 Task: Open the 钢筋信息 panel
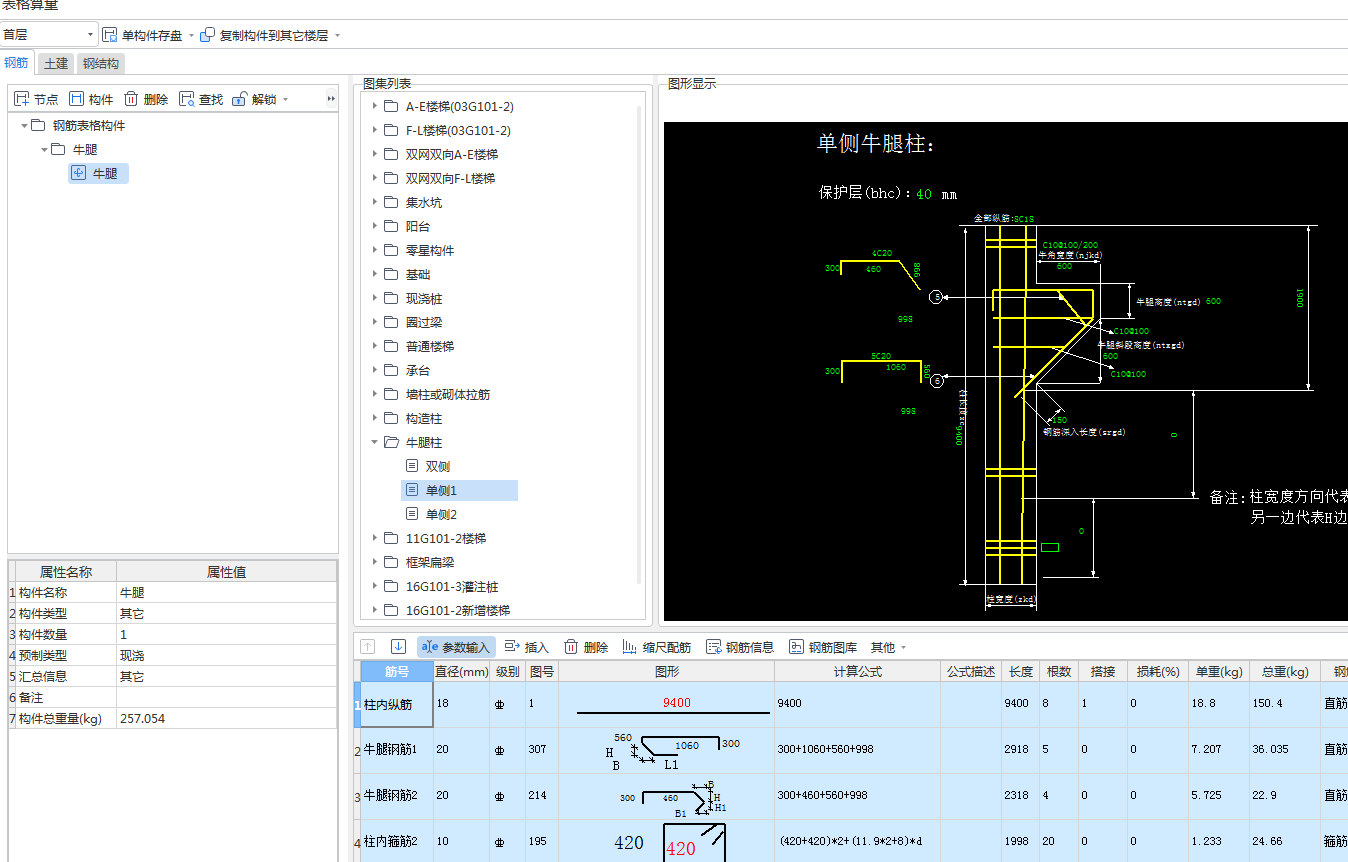click(740, 647)
